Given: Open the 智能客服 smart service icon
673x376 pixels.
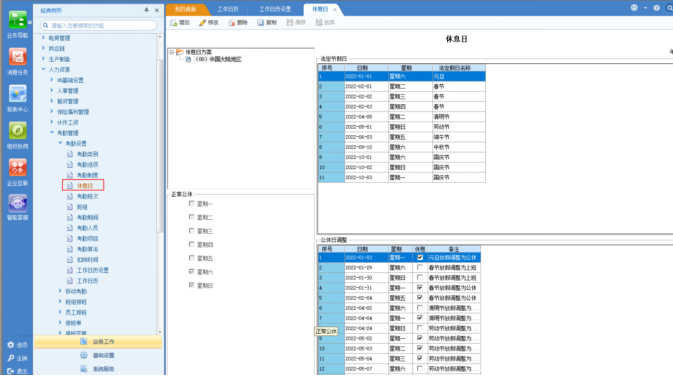Looking at the screenshot, I should [x=18, y=203].
